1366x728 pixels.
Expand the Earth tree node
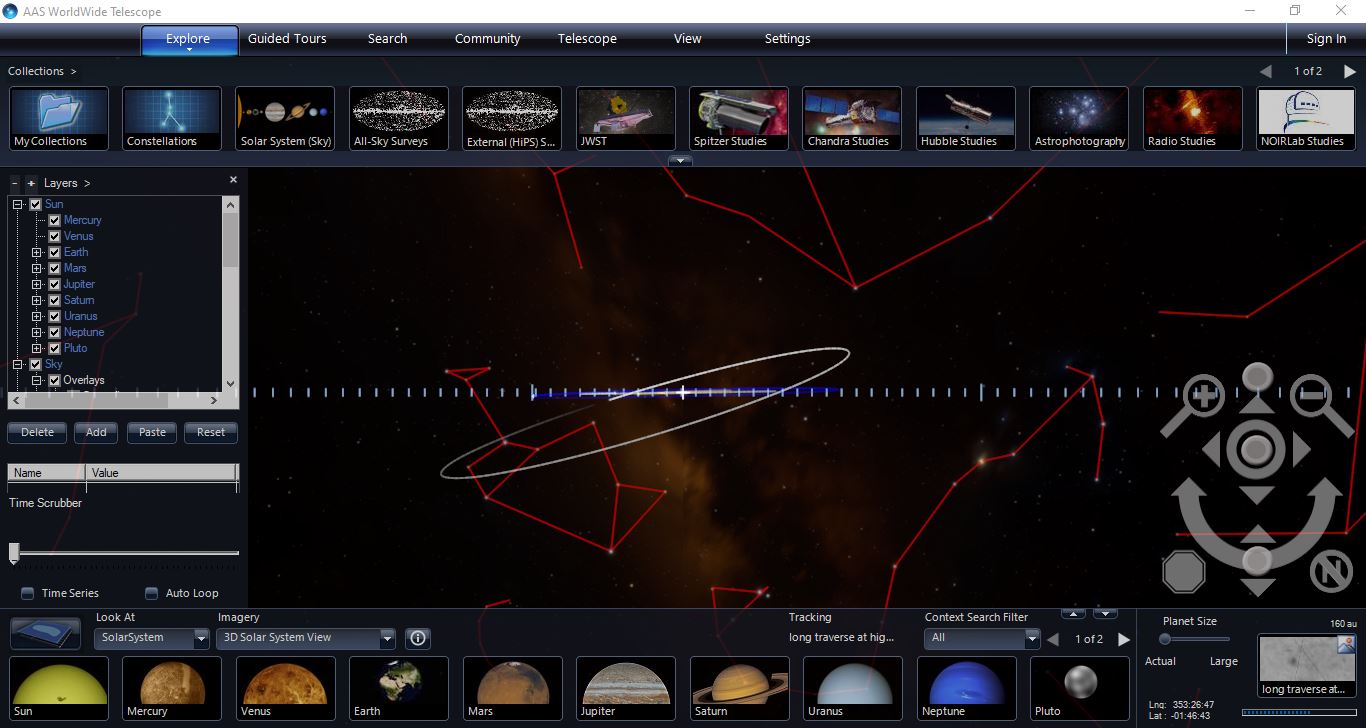point(37,252)
